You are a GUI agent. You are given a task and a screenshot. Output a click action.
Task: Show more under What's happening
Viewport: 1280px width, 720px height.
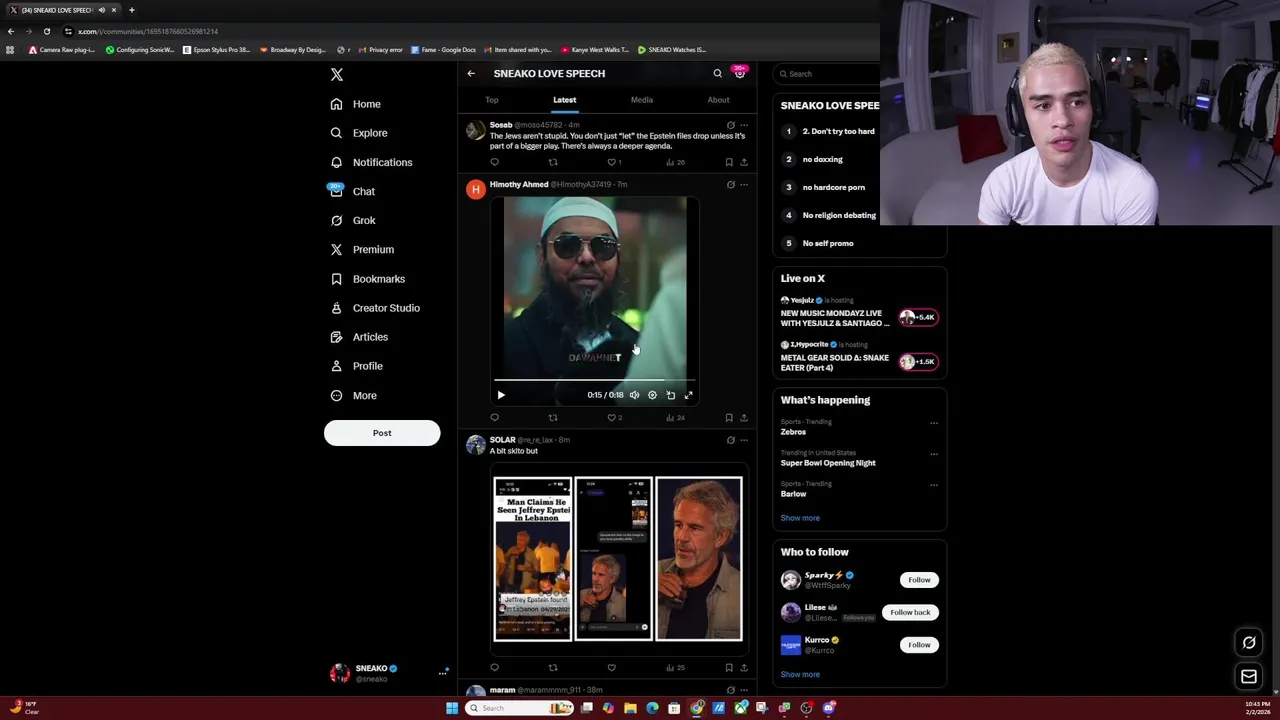[800, 518]
